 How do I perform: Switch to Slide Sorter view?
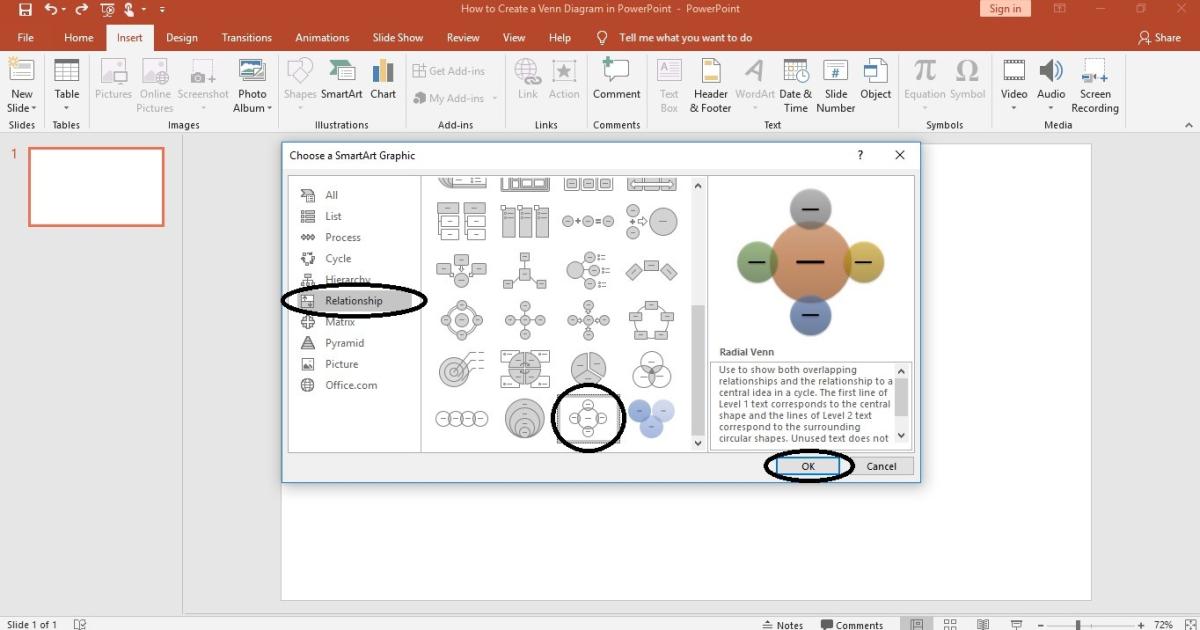pyautogui.click(x=949, y=623)
